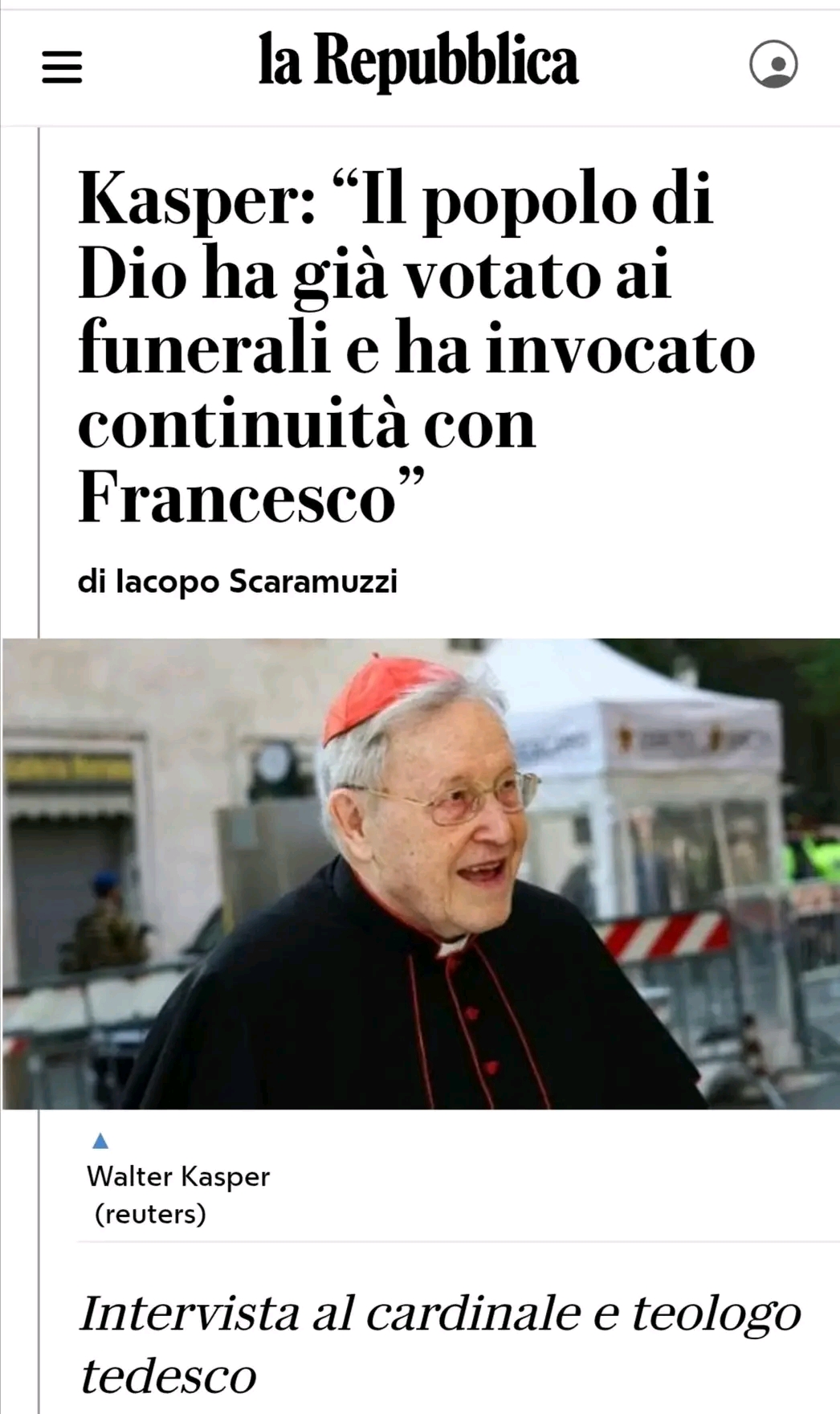This screenshot has height=1414, width=840.
Task: Click the reuters photo credit
Action: [150, 1213]
